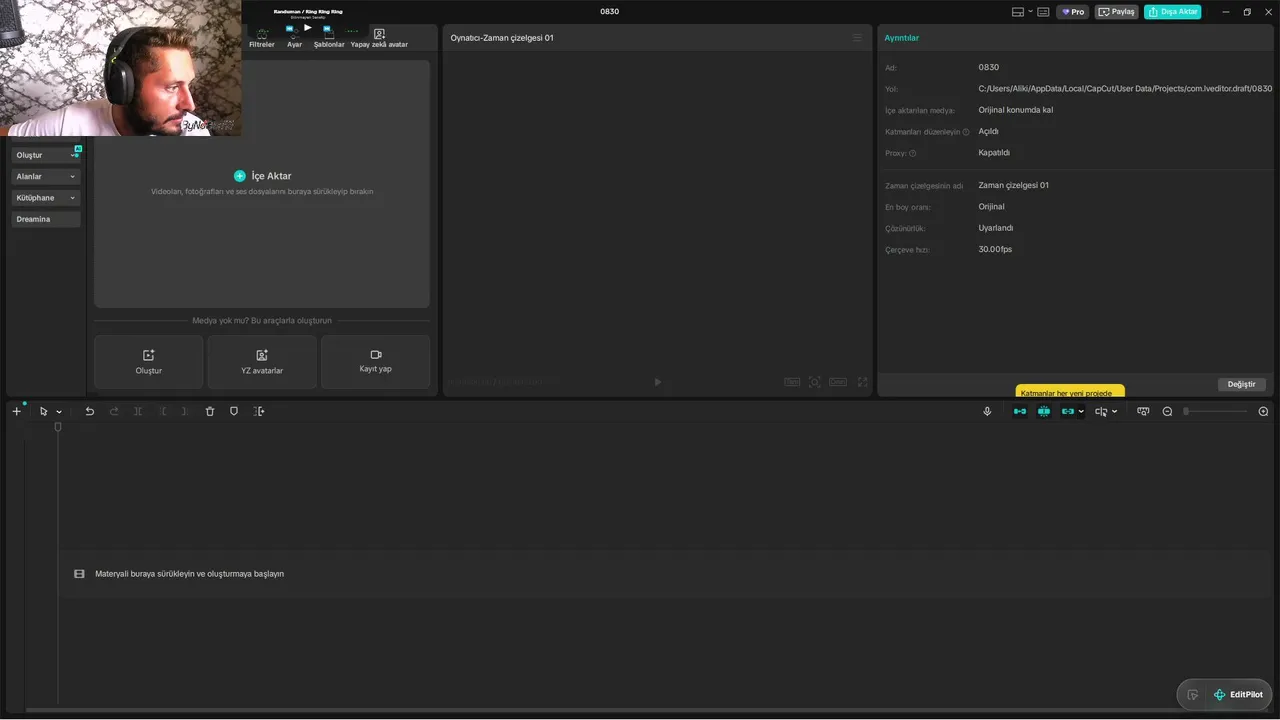Click the 30.00fps frame rate value
Viewport: 1280px width, 720px height.
coord(995,249)
